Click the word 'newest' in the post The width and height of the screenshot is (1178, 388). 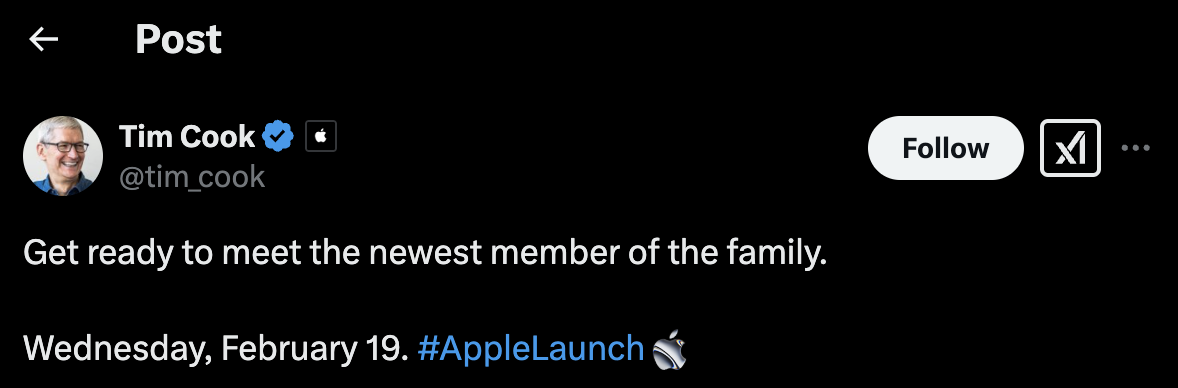coord(424,253)
